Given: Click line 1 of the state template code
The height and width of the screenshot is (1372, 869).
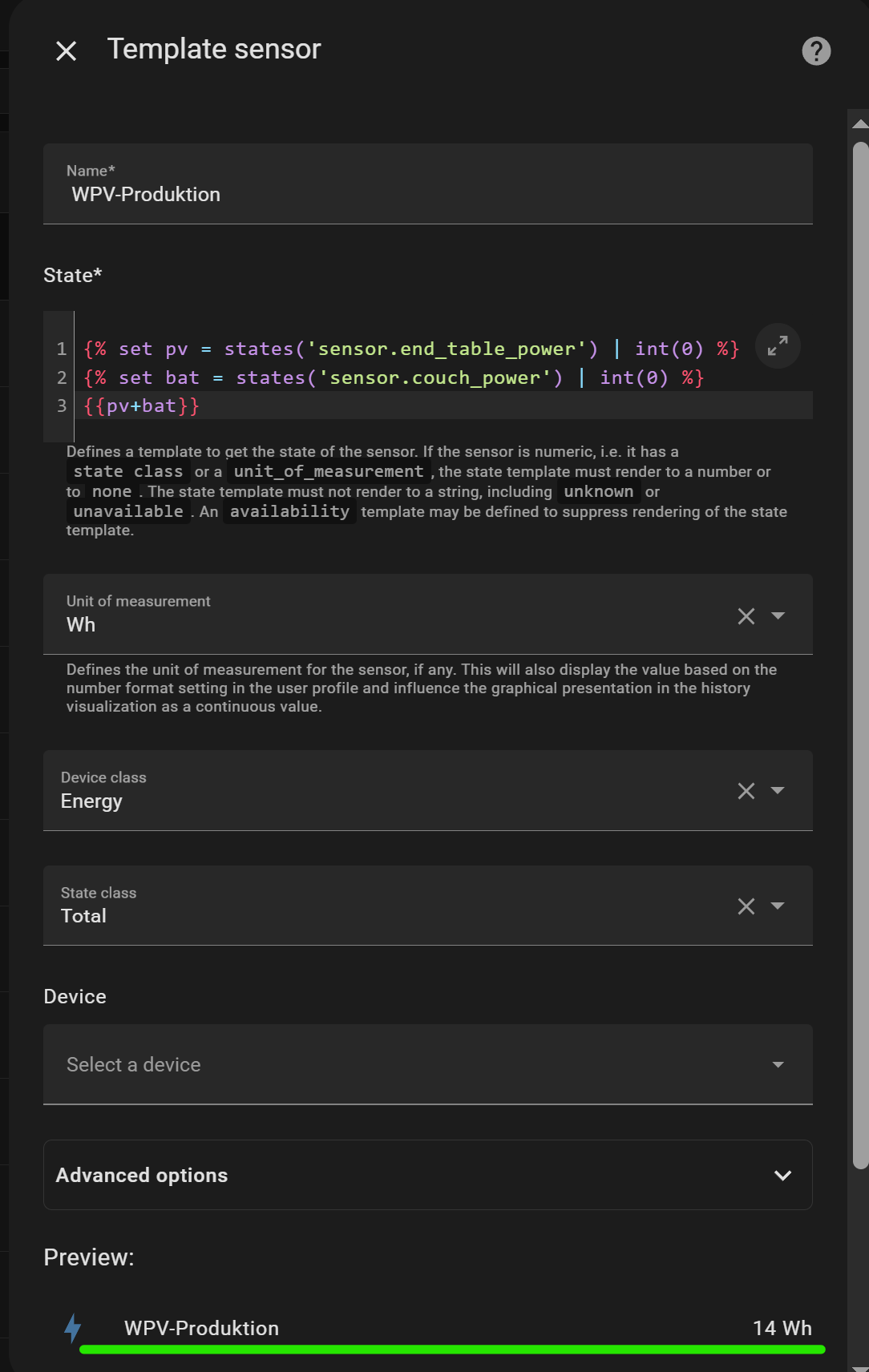Looking at the screenshot, I should (x=411, y=349).
